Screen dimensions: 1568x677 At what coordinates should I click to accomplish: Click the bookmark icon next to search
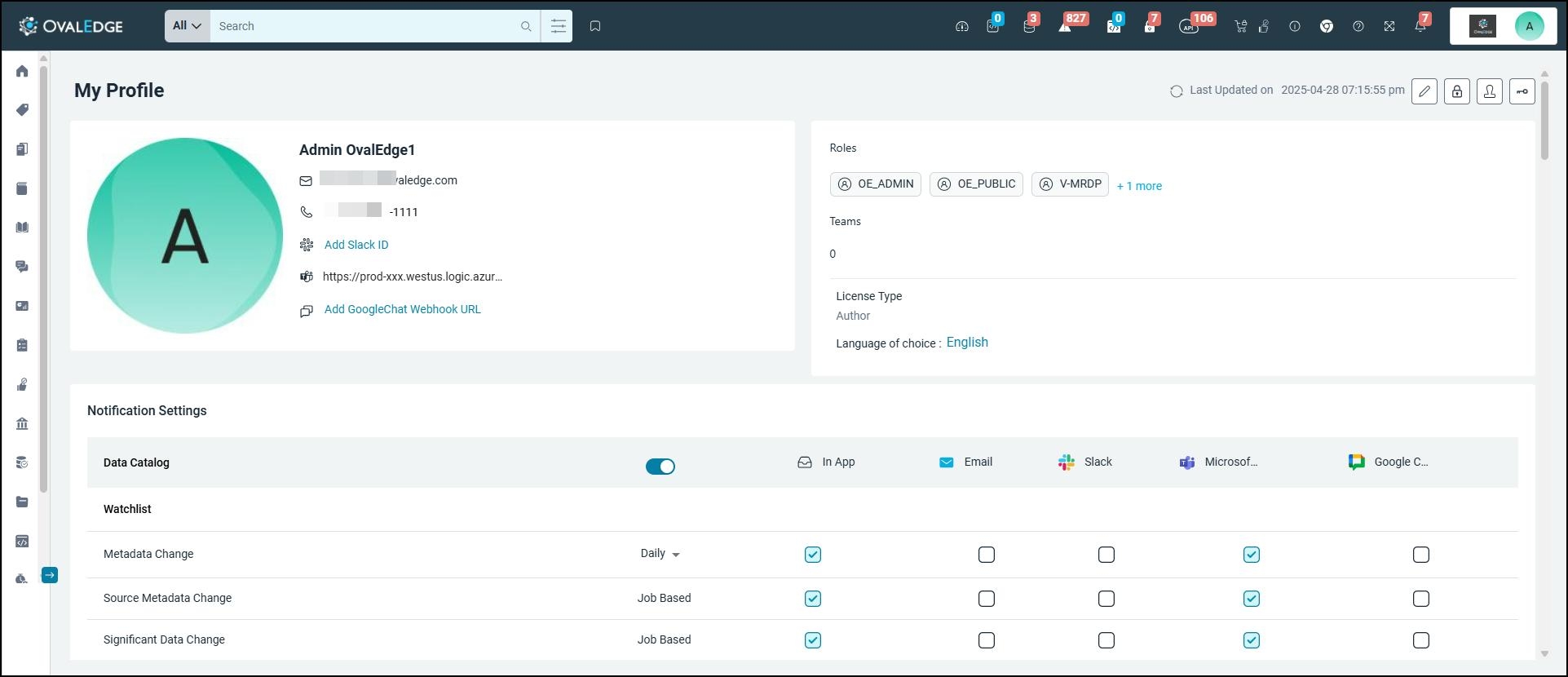click(595, 26)
